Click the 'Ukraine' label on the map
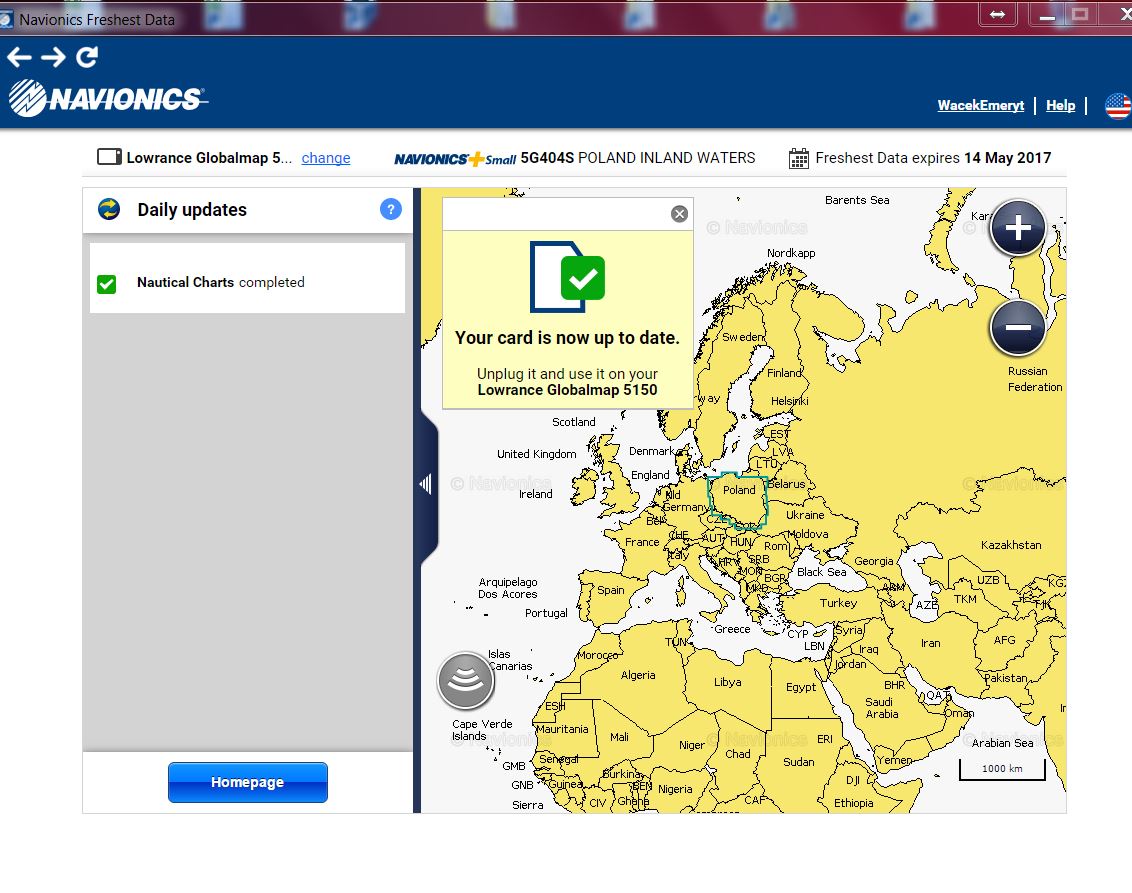 [805, 515]
